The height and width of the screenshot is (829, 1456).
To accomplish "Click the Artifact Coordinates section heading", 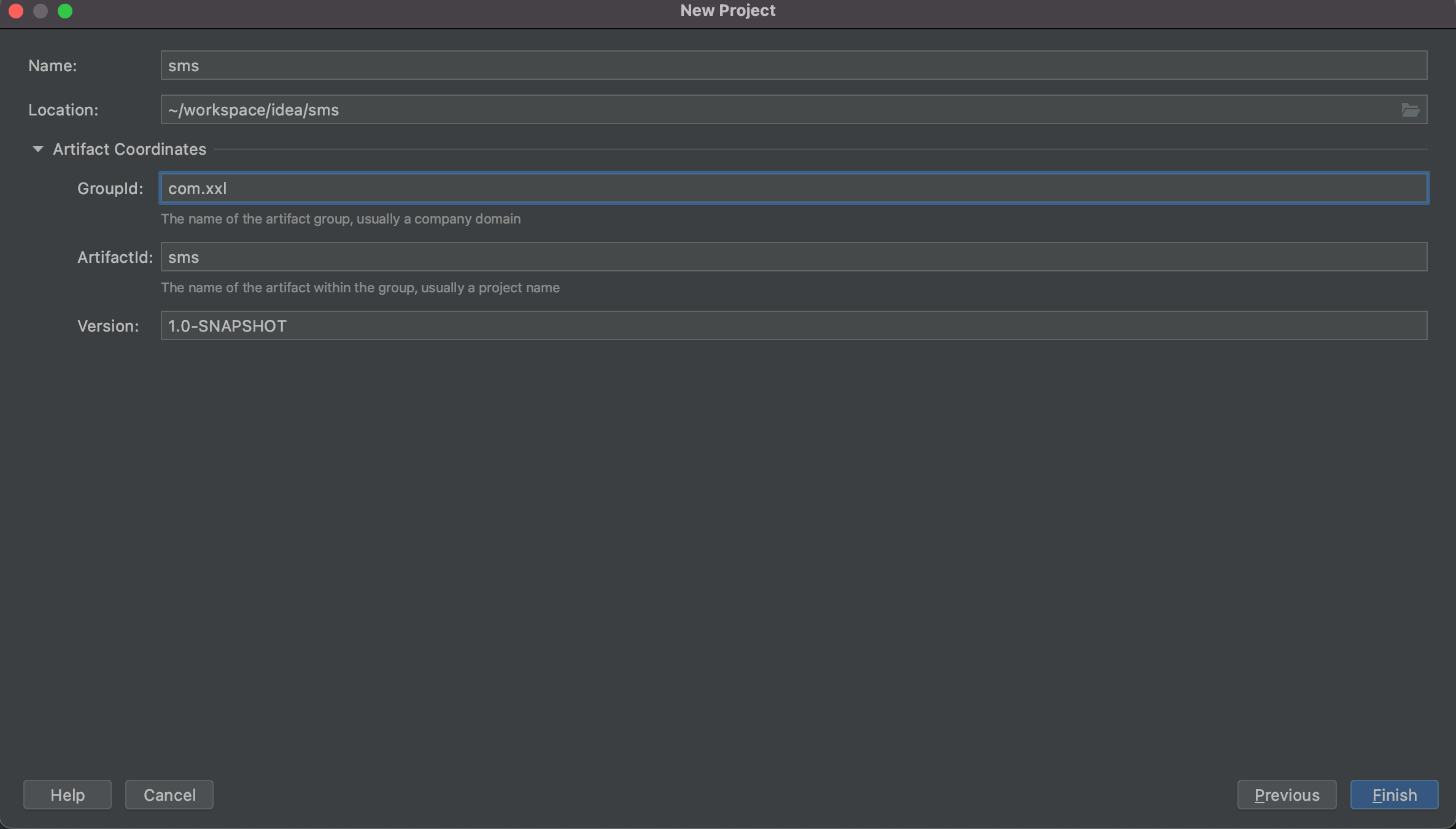I will [x=129, y=149].
